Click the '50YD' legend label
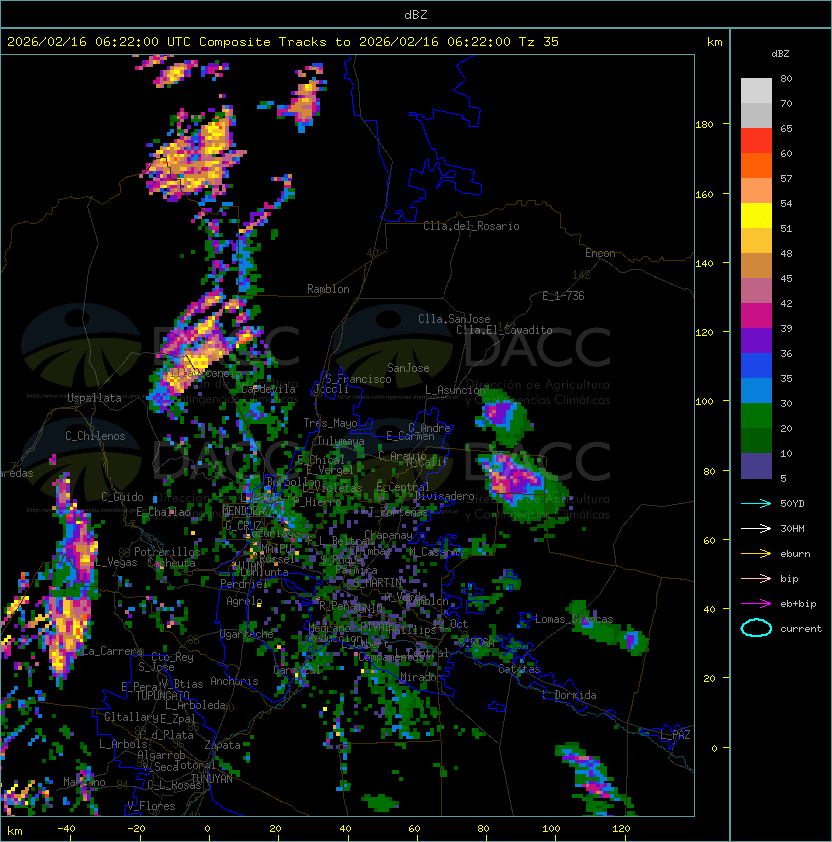 (792, 504)
